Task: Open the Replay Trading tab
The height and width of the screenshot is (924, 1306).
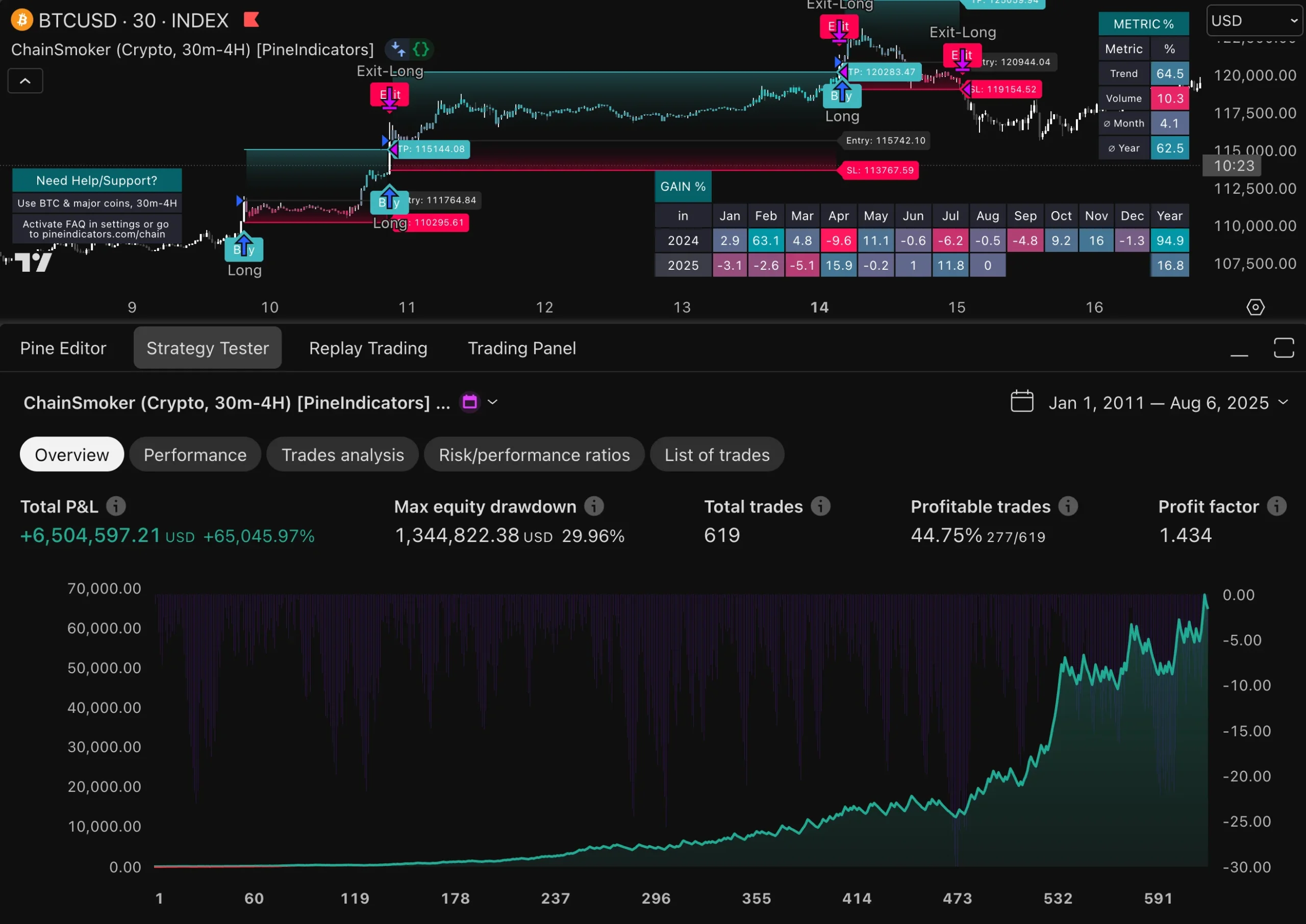Action: tap(368, 348)
